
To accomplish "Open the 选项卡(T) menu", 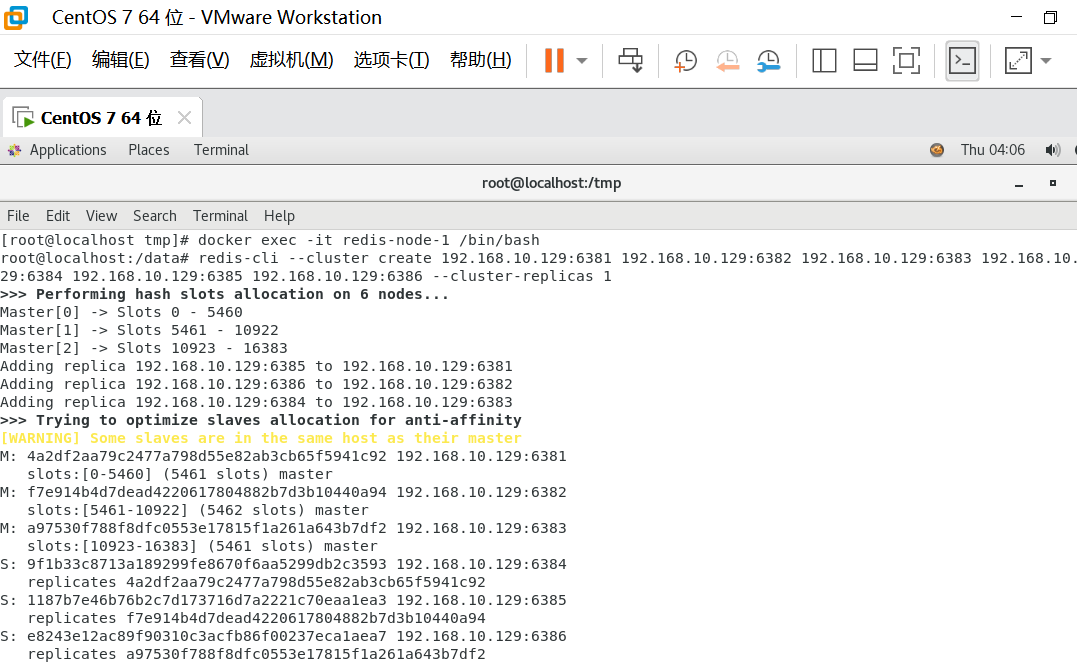I will point(392,60).
